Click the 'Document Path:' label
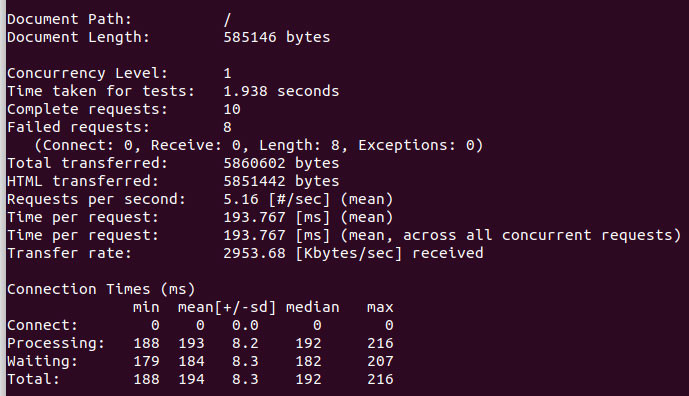The height and width of the screenshot is (396, 689). coord(69,19)
